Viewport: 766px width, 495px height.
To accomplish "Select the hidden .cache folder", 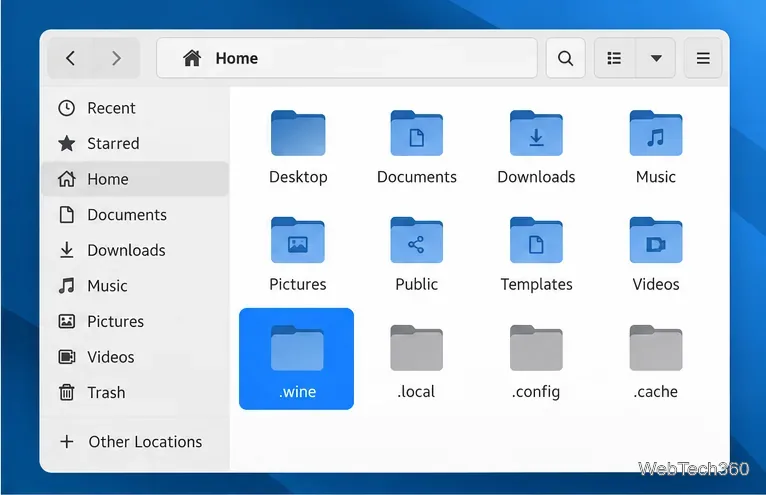I will tap(656, 347).
